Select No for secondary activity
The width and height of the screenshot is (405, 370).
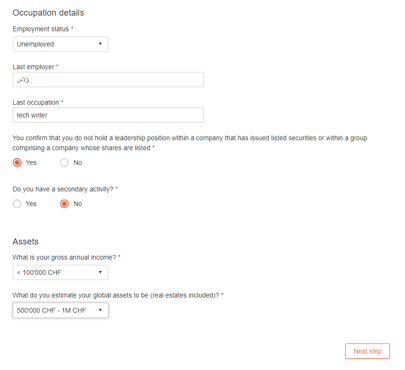point(64,204)
